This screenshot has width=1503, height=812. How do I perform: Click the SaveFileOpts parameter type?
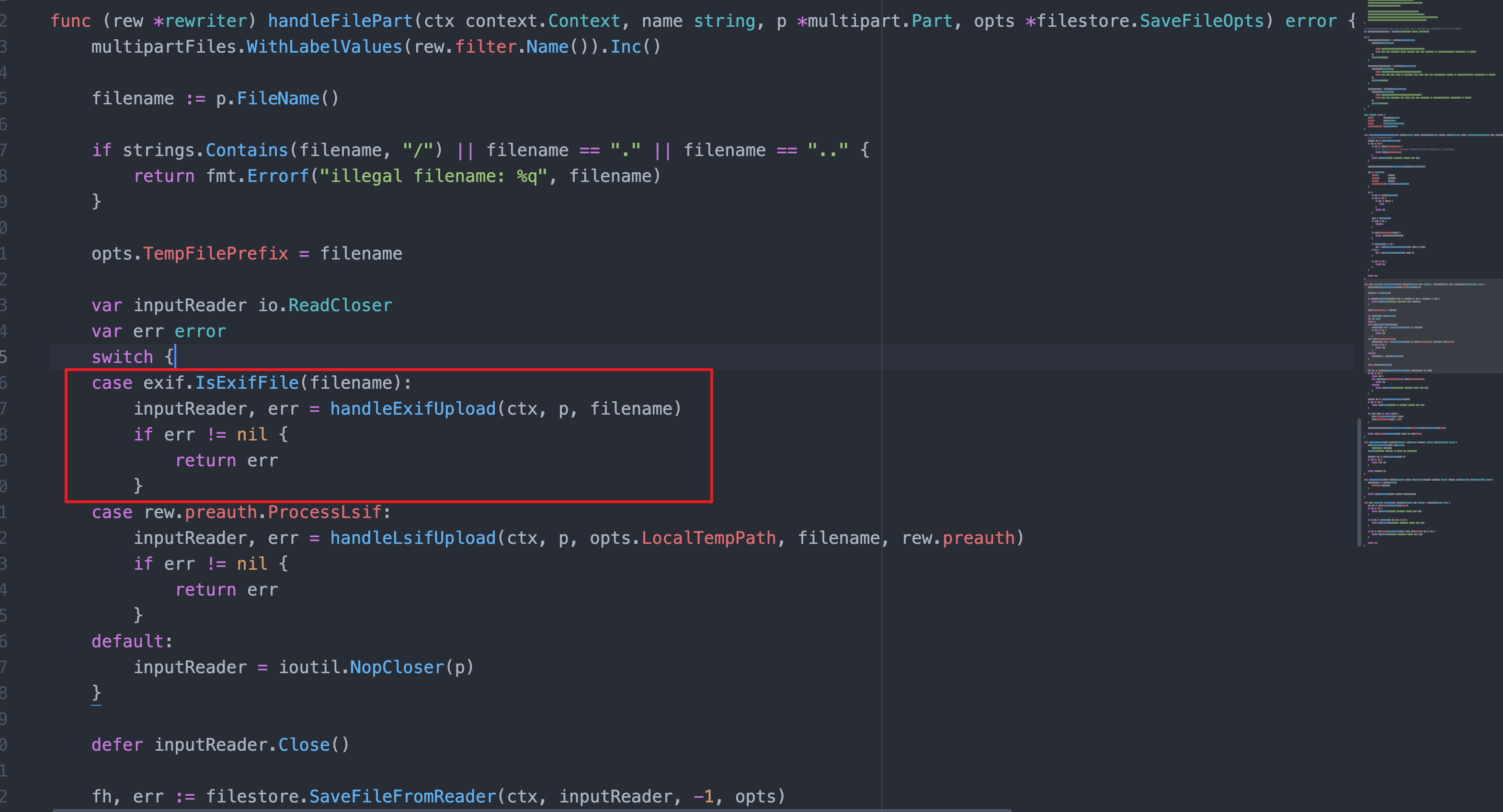click(x=1201, y=21)
